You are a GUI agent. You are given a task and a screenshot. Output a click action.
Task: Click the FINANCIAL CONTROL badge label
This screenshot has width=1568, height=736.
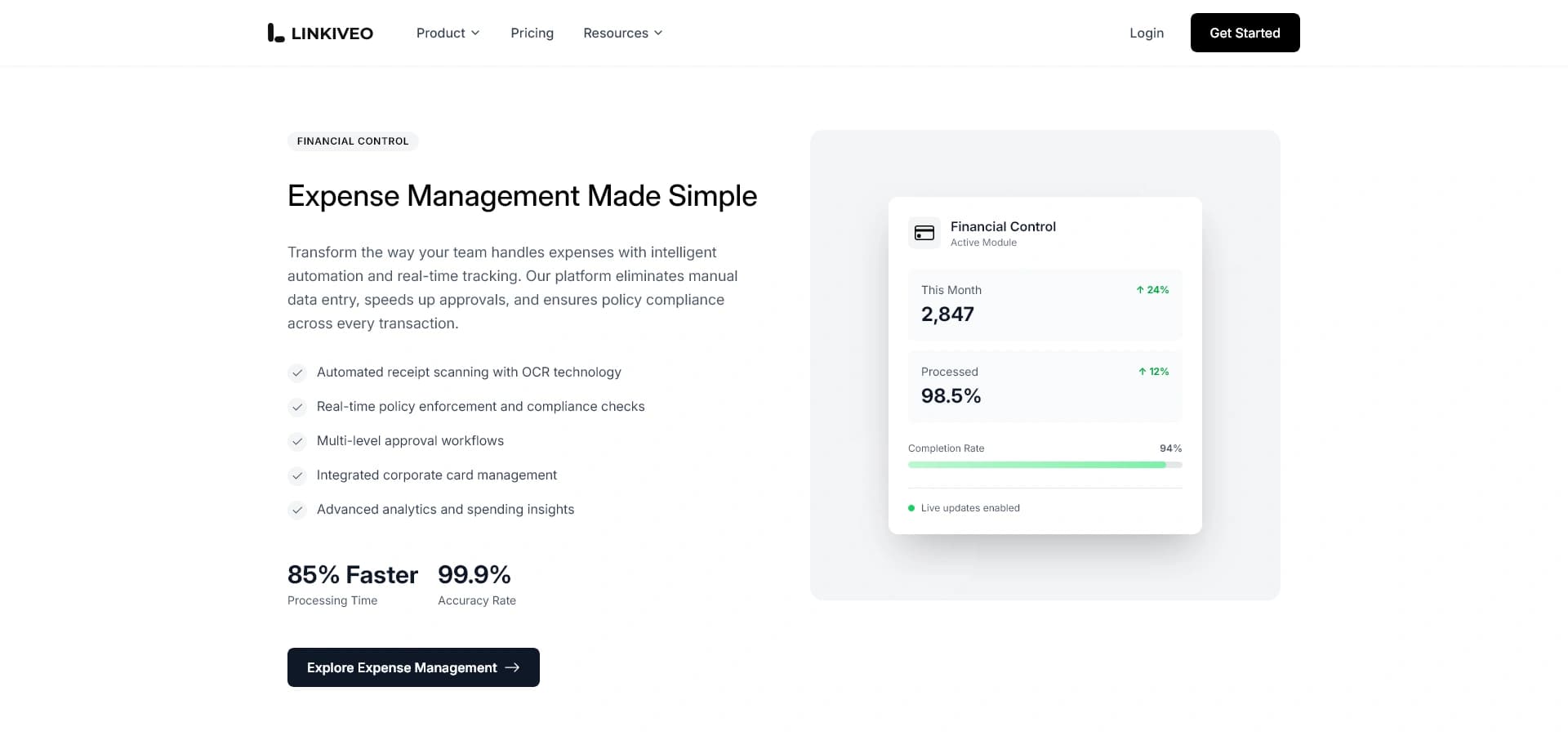pos(353,141)
